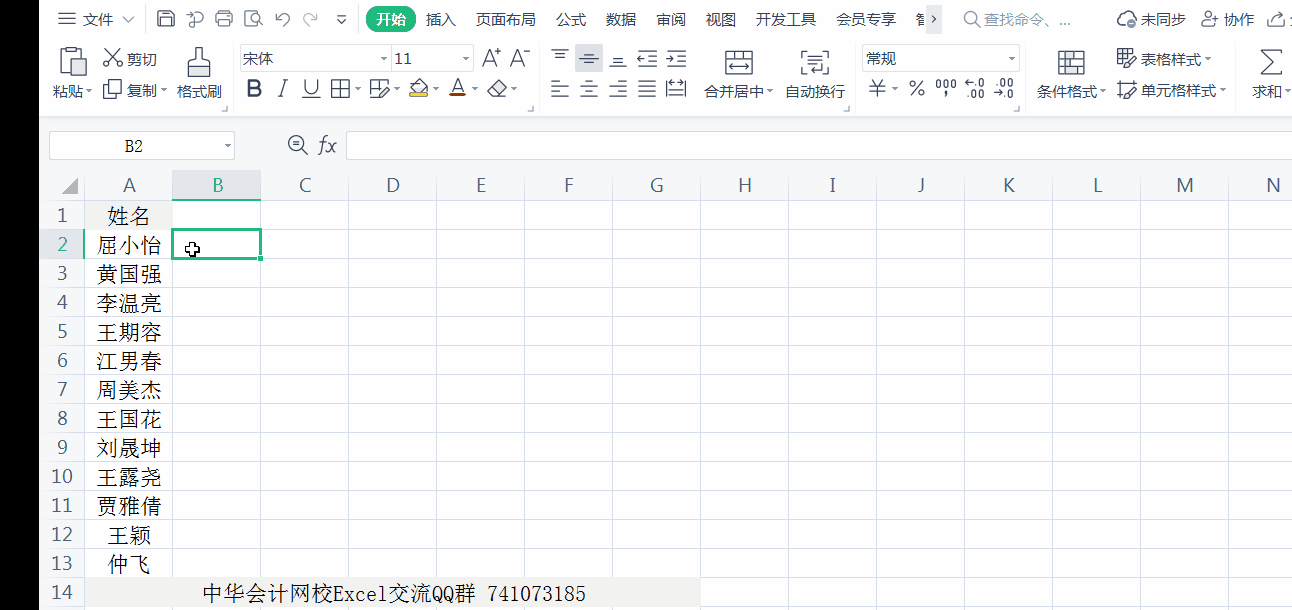This screenshot has height=610, width=1292.
Task: Toggle horizontal center alignment
Action: coord(589,89)
